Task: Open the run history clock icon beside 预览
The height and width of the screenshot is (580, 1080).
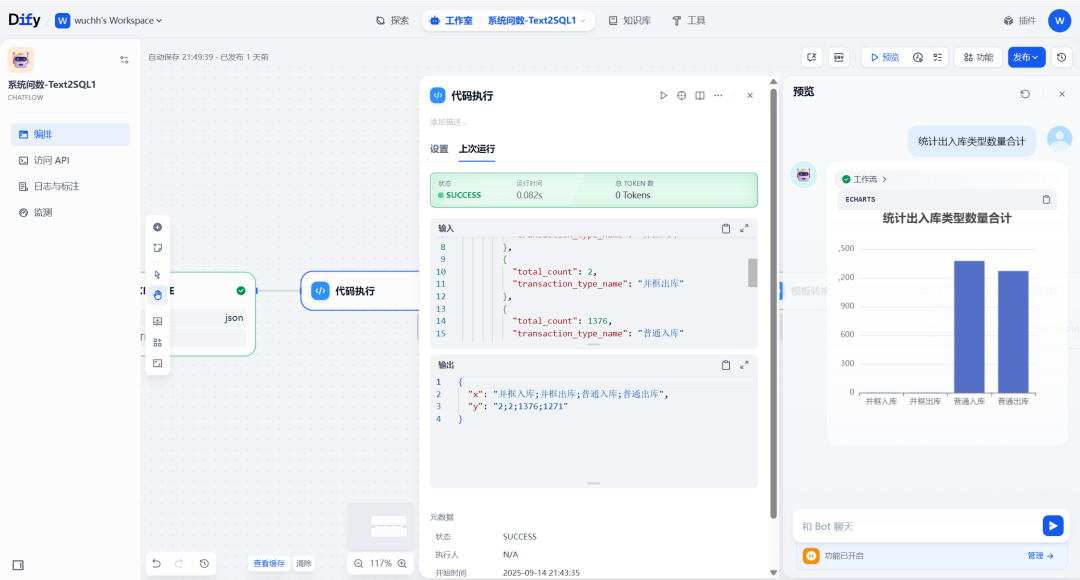Action: coord(918,57)
